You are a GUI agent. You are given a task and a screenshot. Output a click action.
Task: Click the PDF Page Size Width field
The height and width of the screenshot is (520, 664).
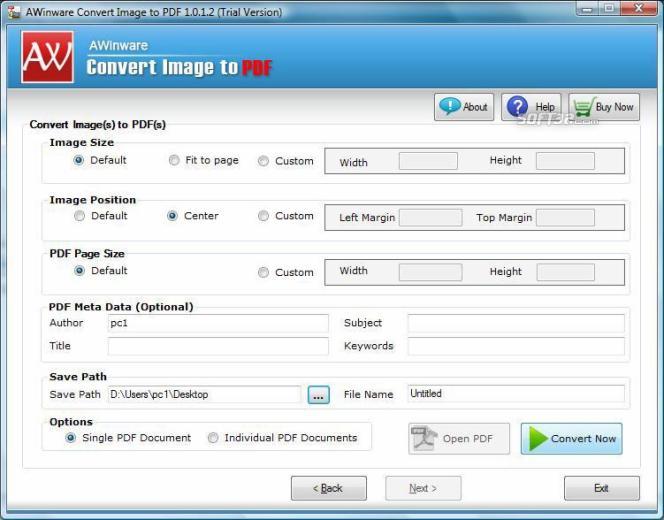pyautogui.click(x=430, y=272)
